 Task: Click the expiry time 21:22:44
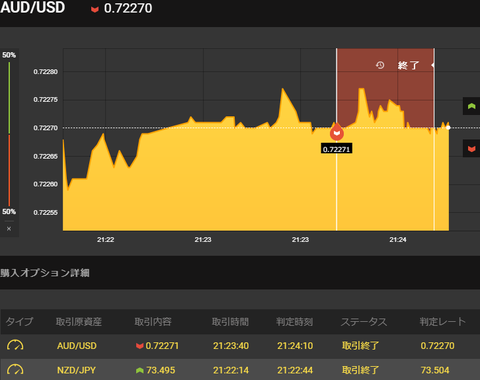[x=295, y=370]
